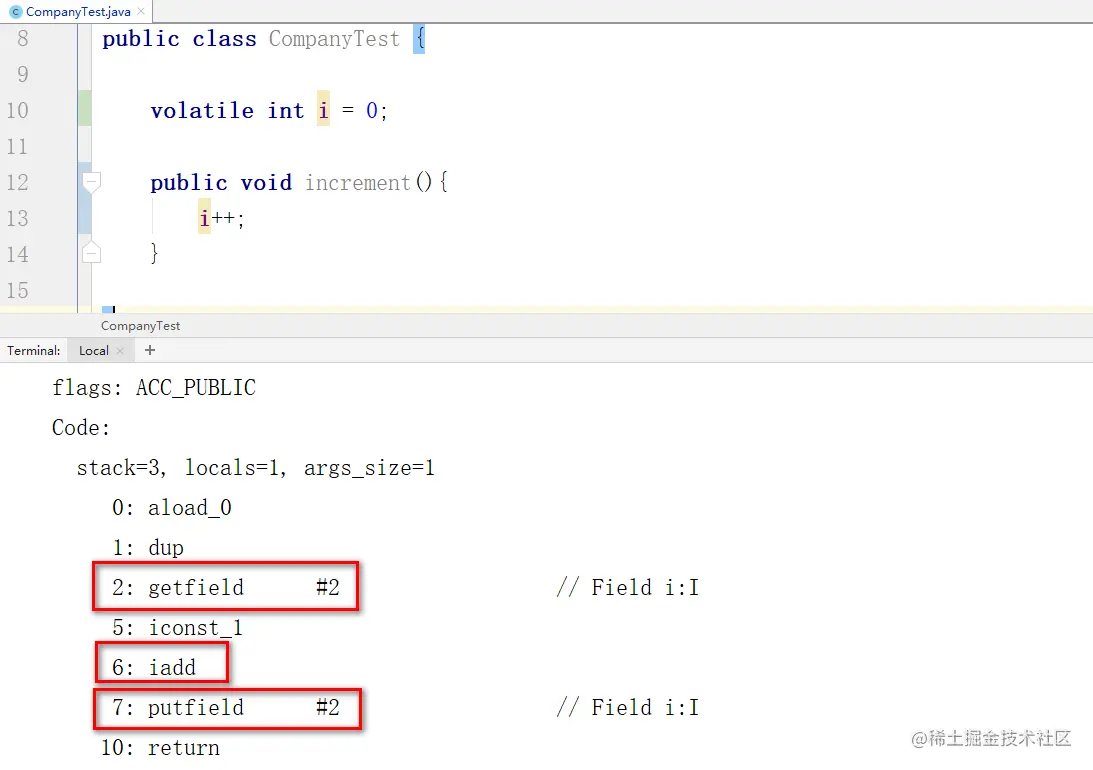Click the '5: iconst_1' instruction
The image size is (1093, 770).
coord(177,628)
